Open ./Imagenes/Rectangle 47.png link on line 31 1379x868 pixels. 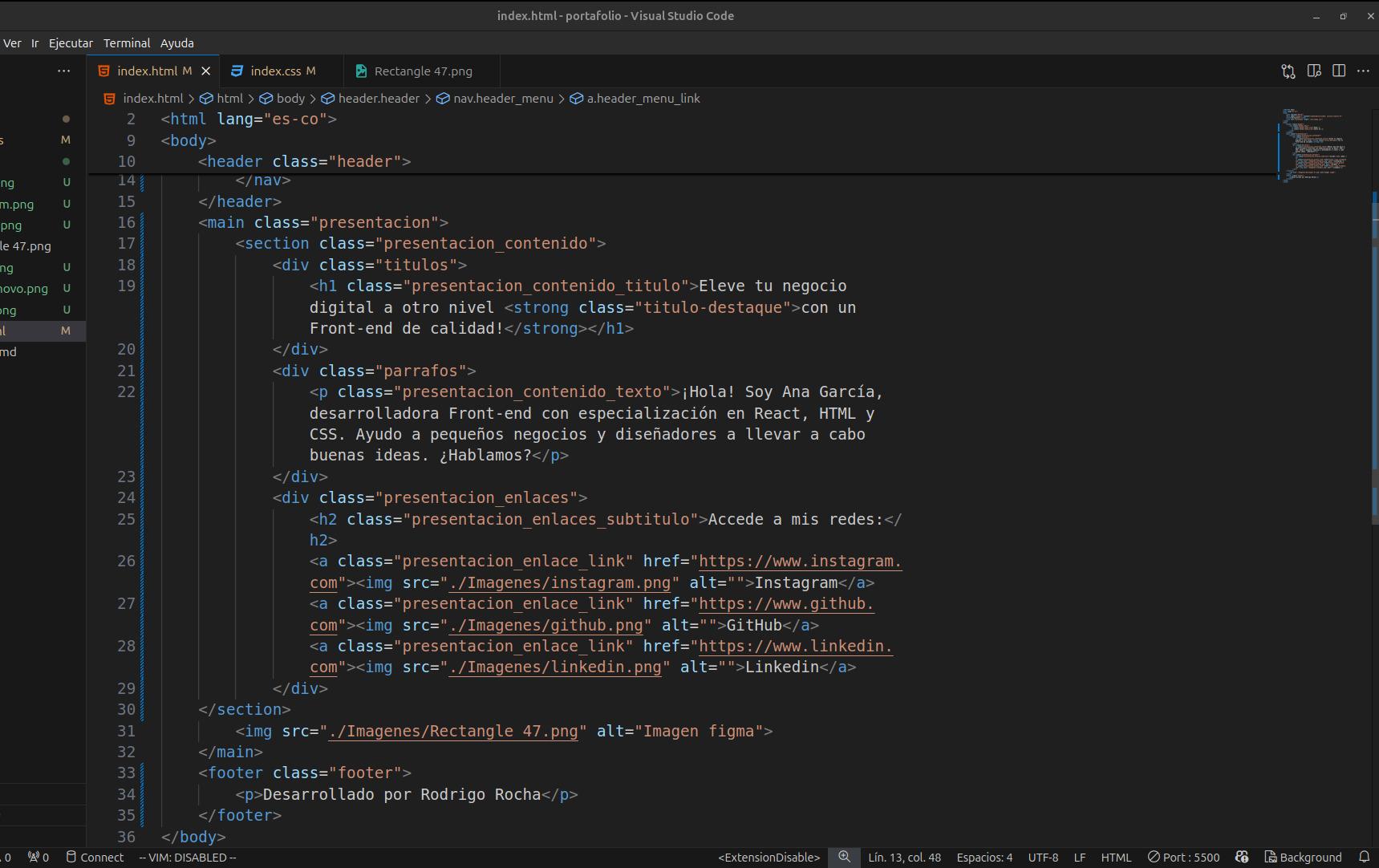(x=453, y=732)
